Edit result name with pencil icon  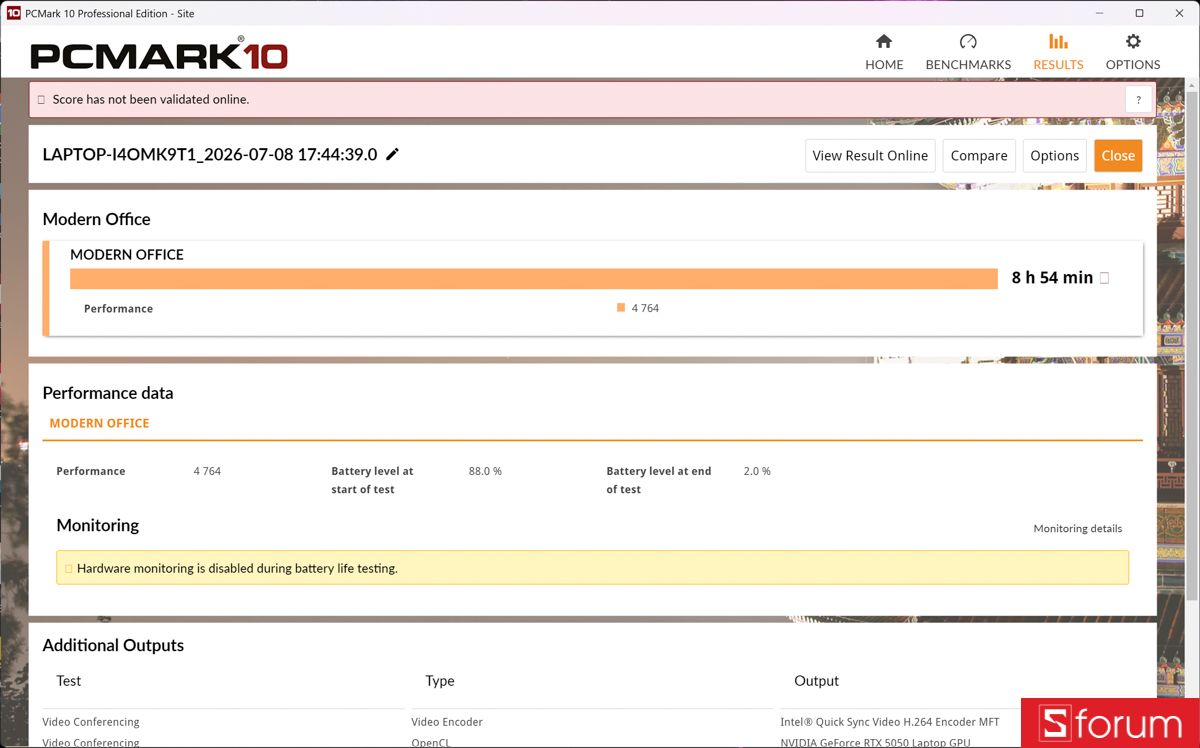tap(393, 154)
